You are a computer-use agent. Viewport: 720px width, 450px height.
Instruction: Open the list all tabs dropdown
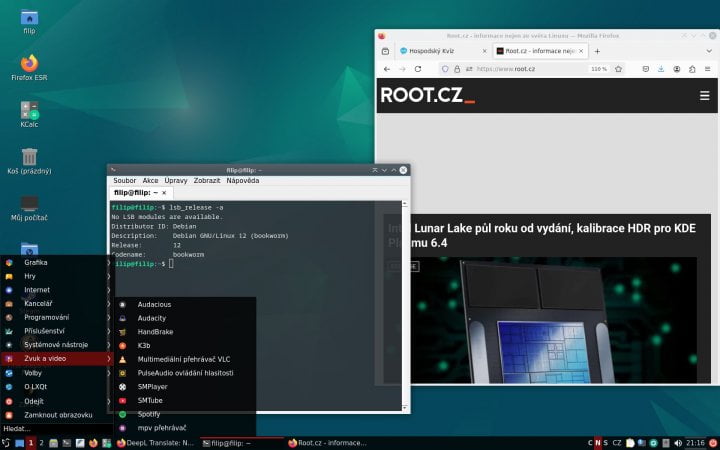[709, 51]
